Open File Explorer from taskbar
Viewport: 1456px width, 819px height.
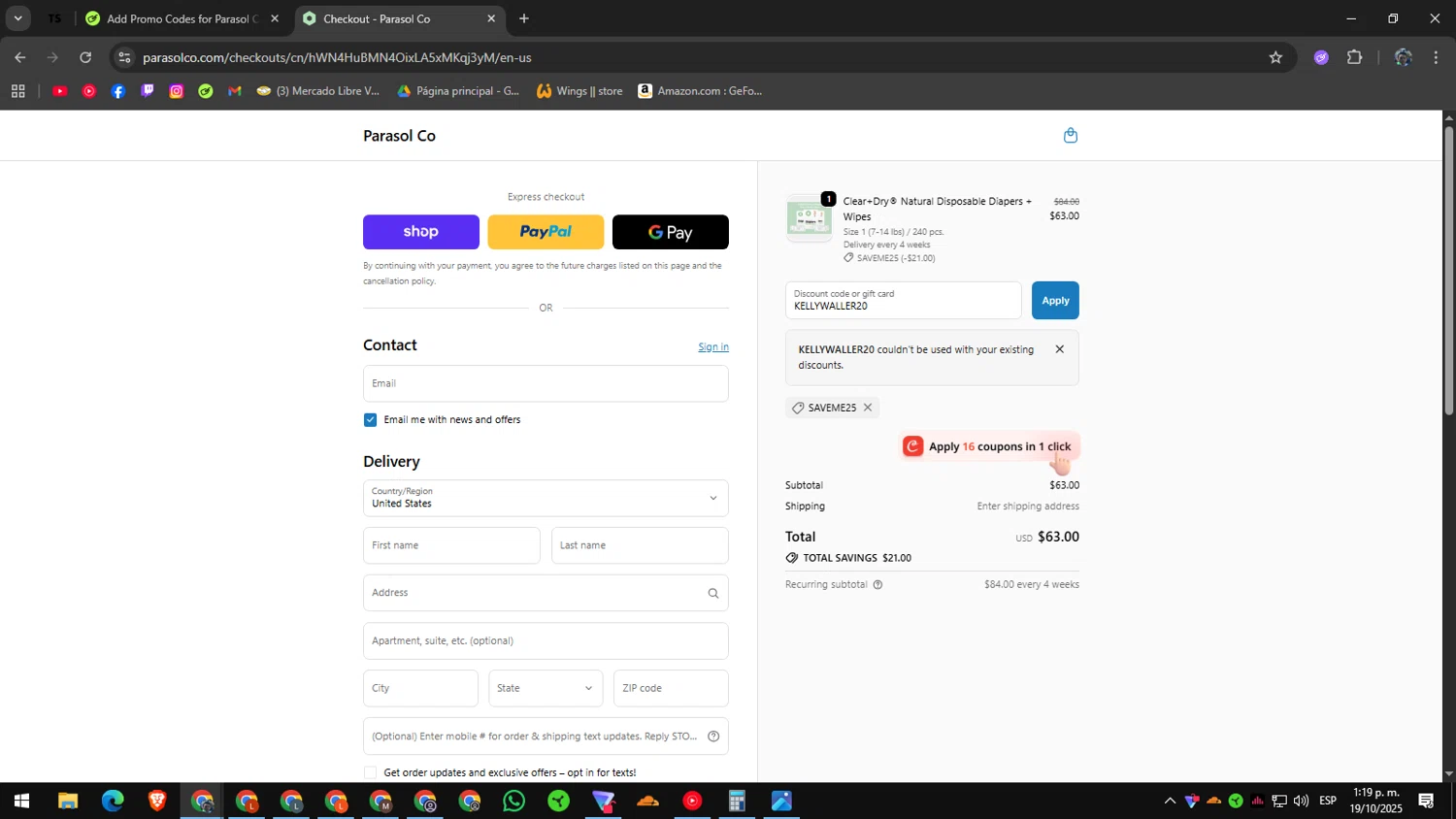click(x=67, y=802)
